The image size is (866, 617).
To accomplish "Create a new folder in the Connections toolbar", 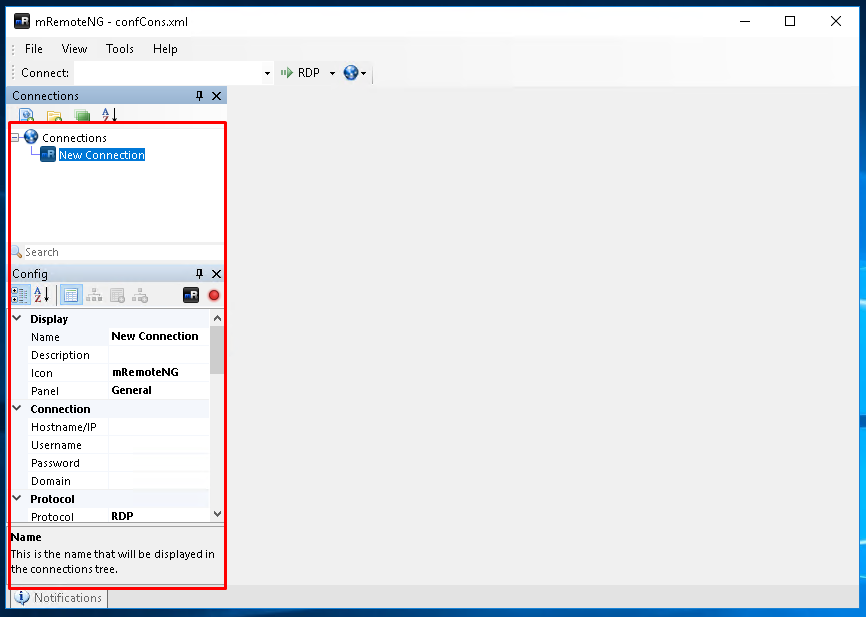I will coord(54,114).
